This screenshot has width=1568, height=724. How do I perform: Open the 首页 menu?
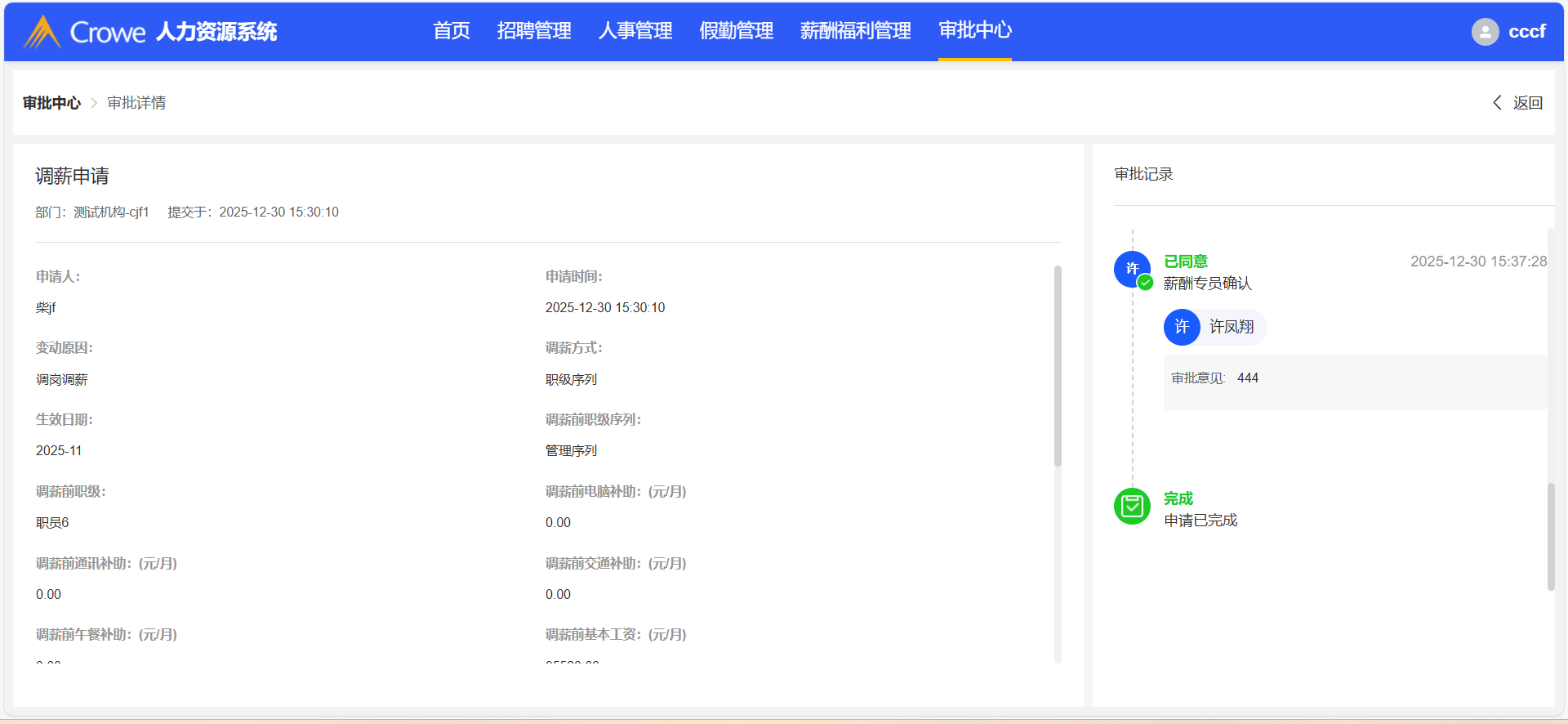452,31
